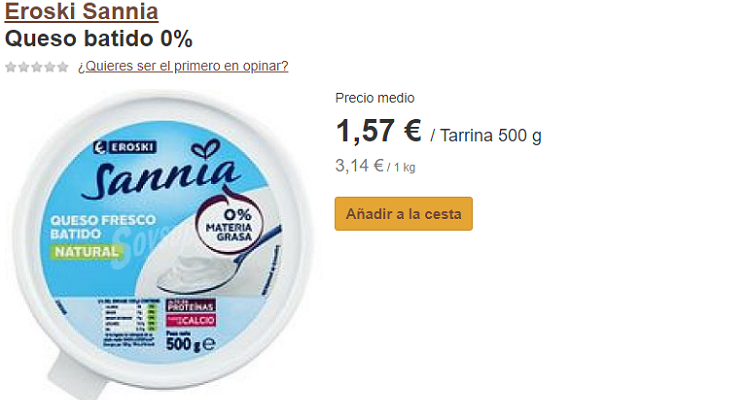This screenshot has width=750, height=400.
Task: Open the Eroski Sannia brand link
Action: [81, 11]
